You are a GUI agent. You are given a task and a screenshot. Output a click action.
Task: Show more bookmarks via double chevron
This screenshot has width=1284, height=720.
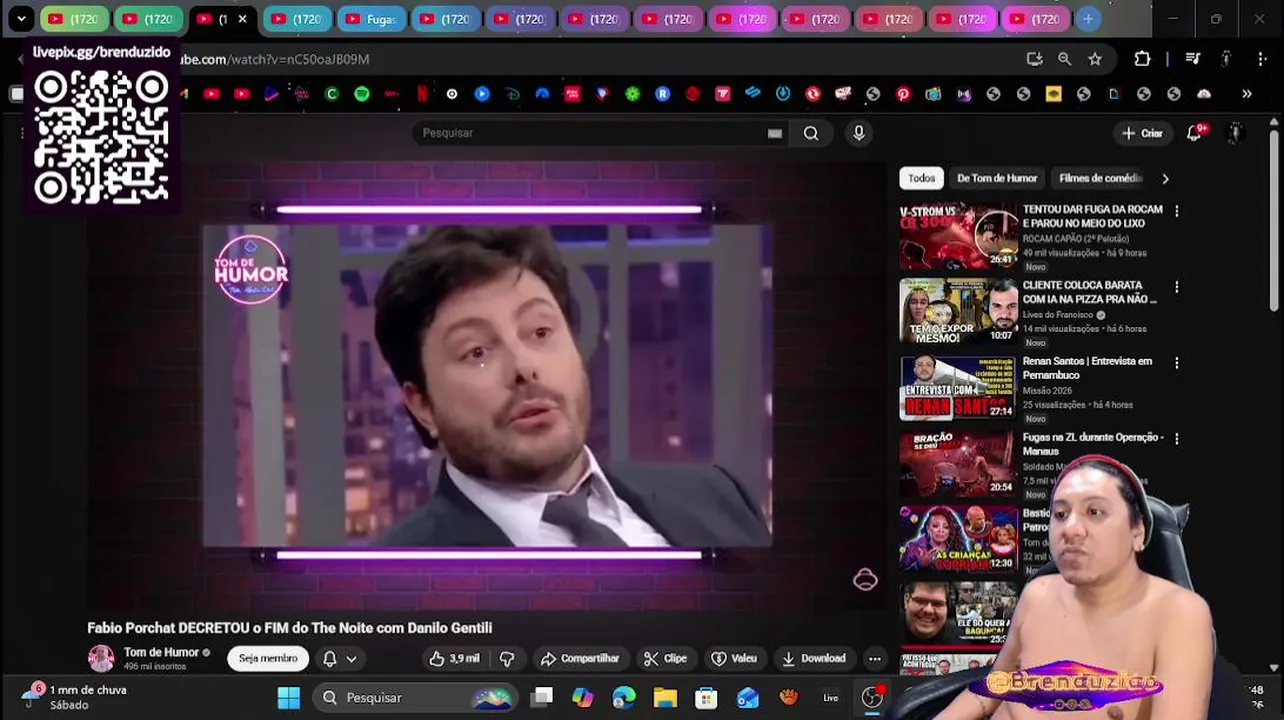[x=1247, y=94]
